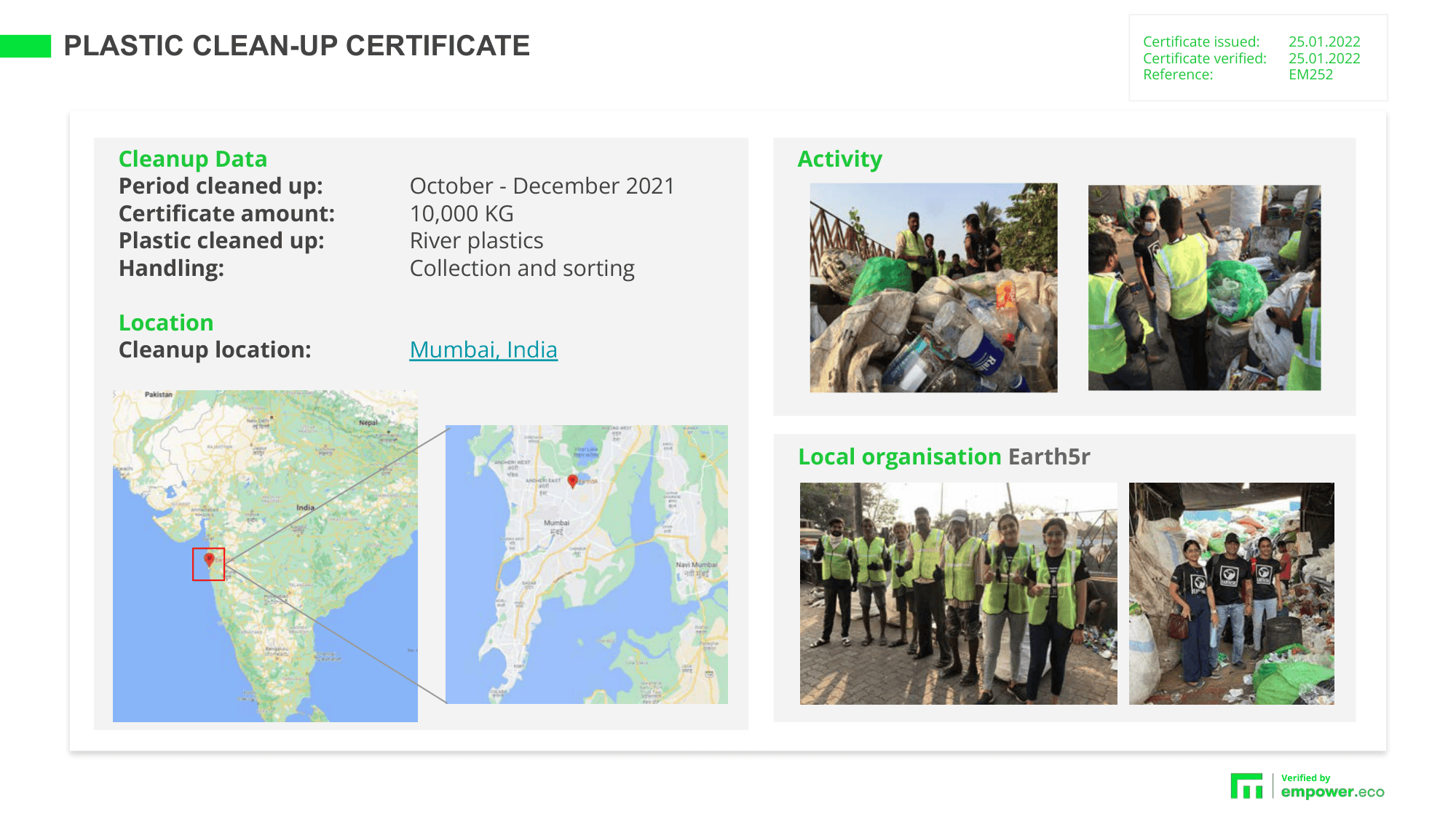
Task: Click the red pin on Mumbai map
Action: tap(572, 480)
